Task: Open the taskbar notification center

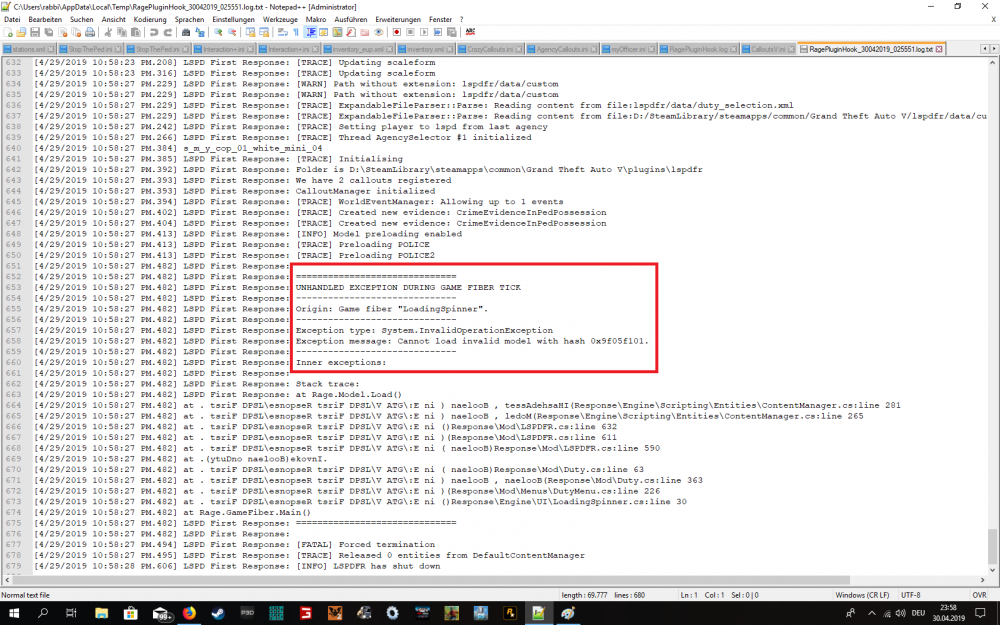Action: tap(981, 614)
